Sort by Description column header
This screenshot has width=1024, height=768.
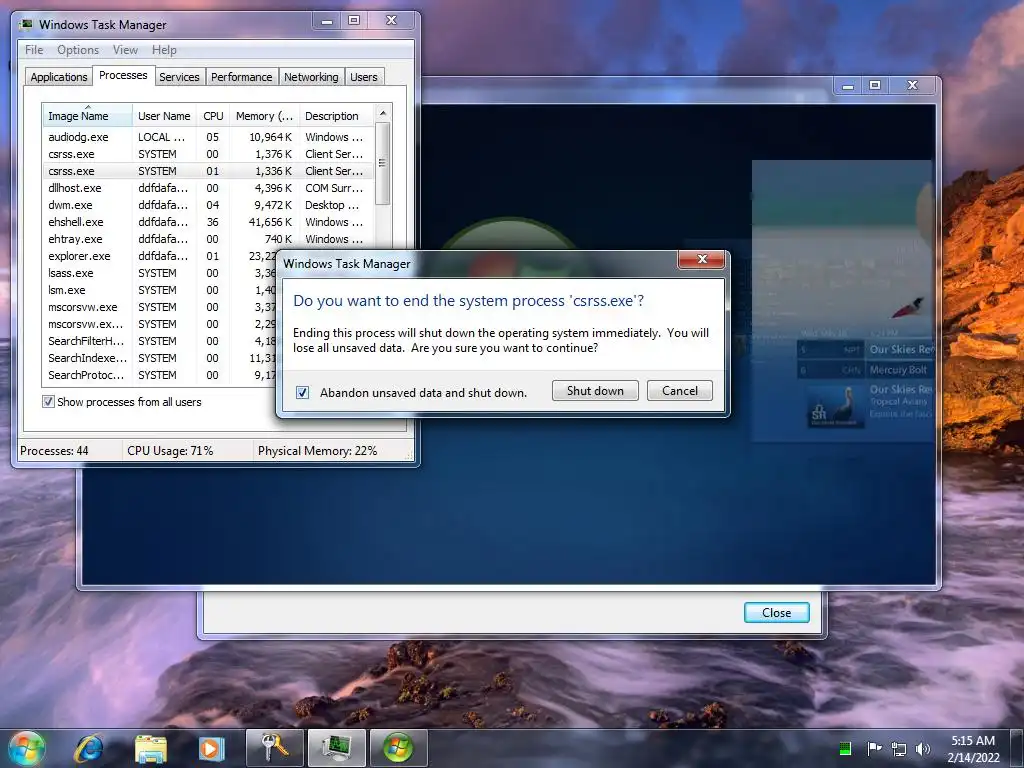[336, 116]
